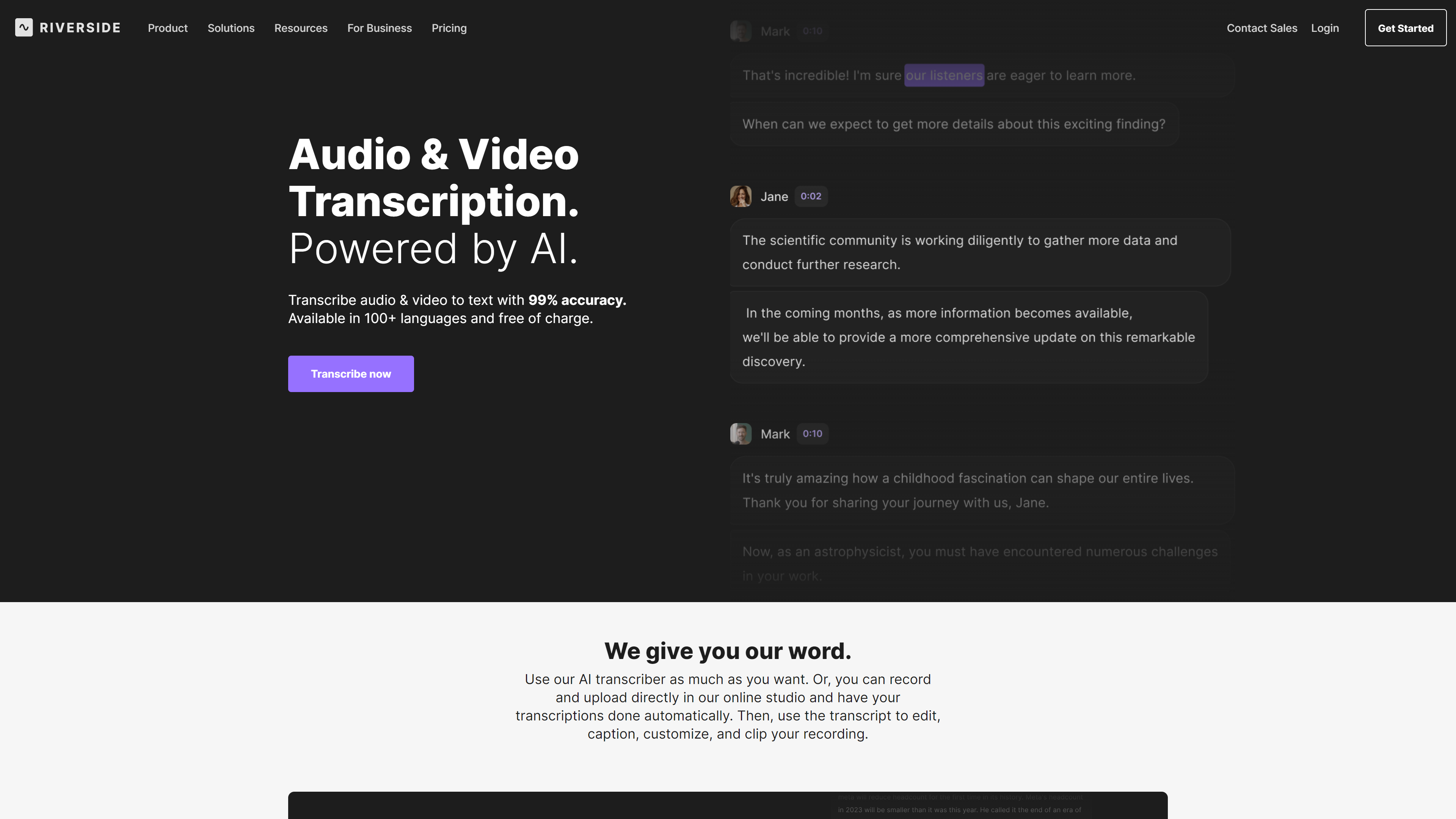Click Contact Sales link

click(1261, 28)
